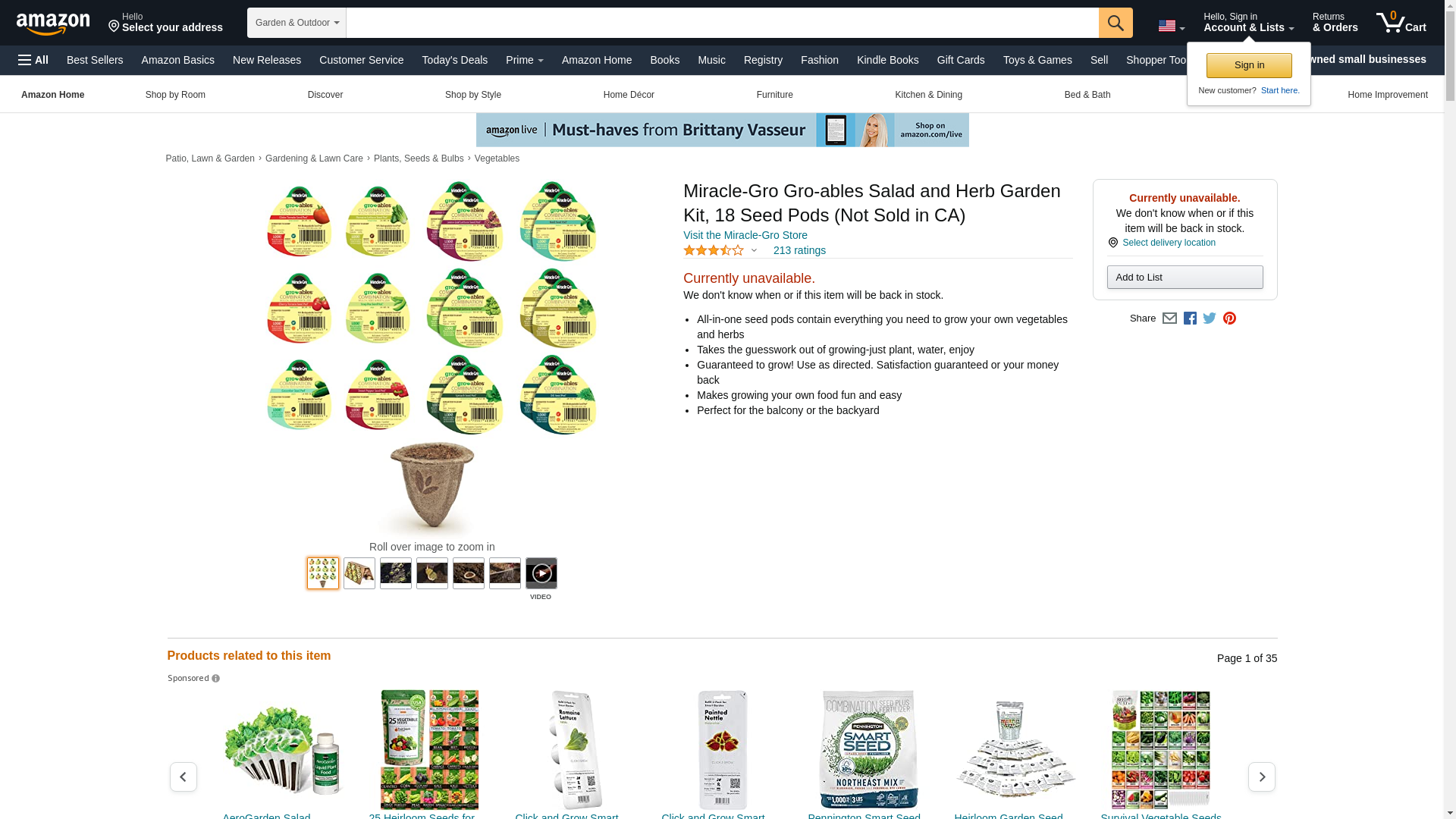Viewport: 1456px width, 819px height.
Task: Select the second product image thumbnail
Action: [359, 573]
